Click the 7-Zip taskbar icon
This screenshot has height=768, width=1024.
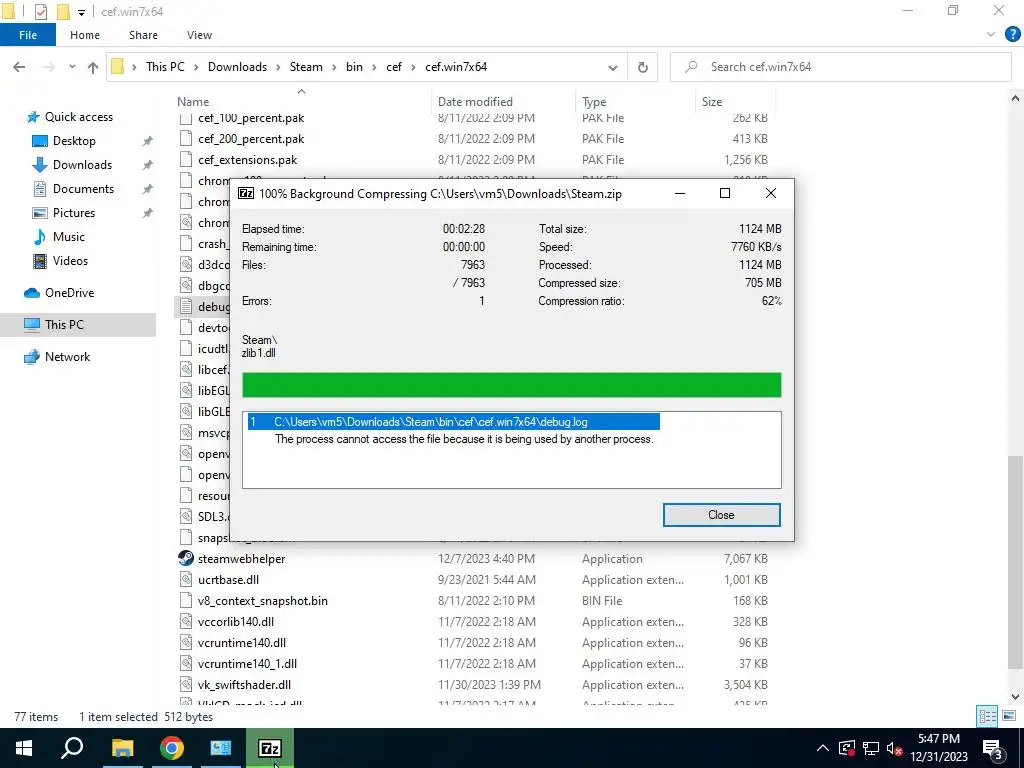(x=270, y=748)
